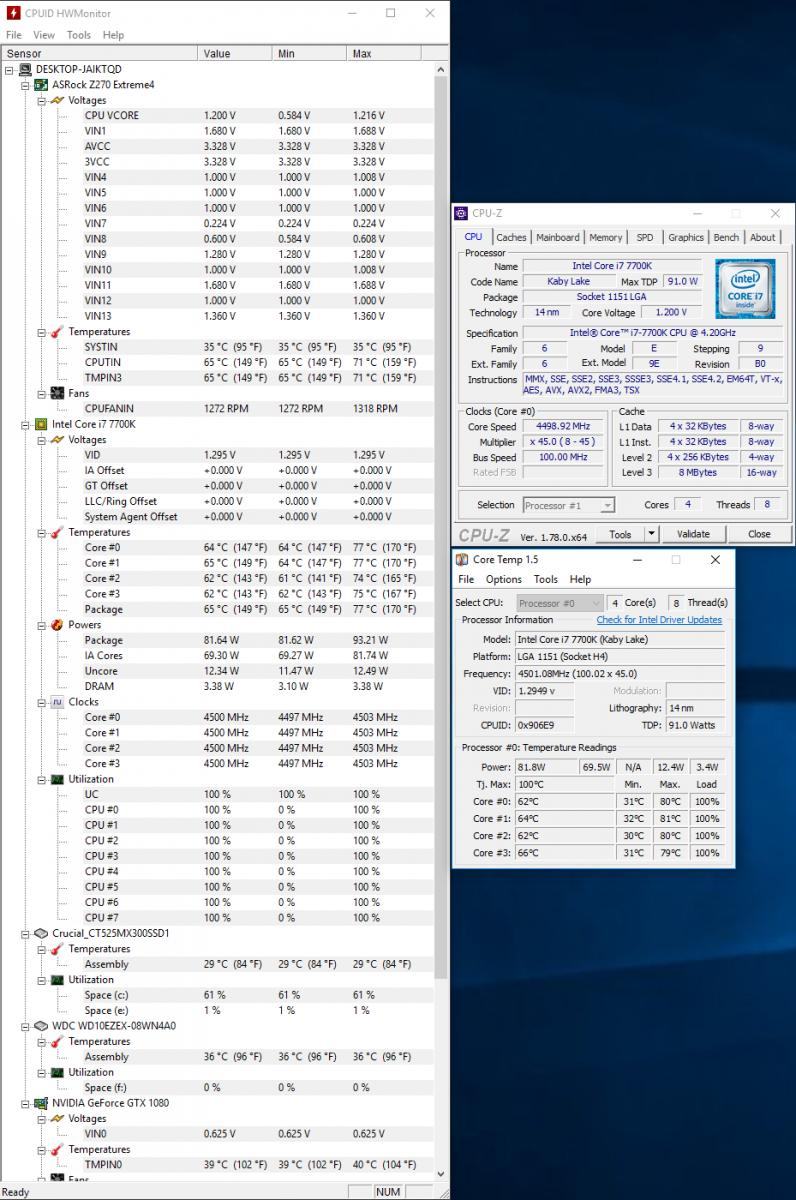
Task: Collapse the CPU Utilization section
Action: tap(41, 779)
